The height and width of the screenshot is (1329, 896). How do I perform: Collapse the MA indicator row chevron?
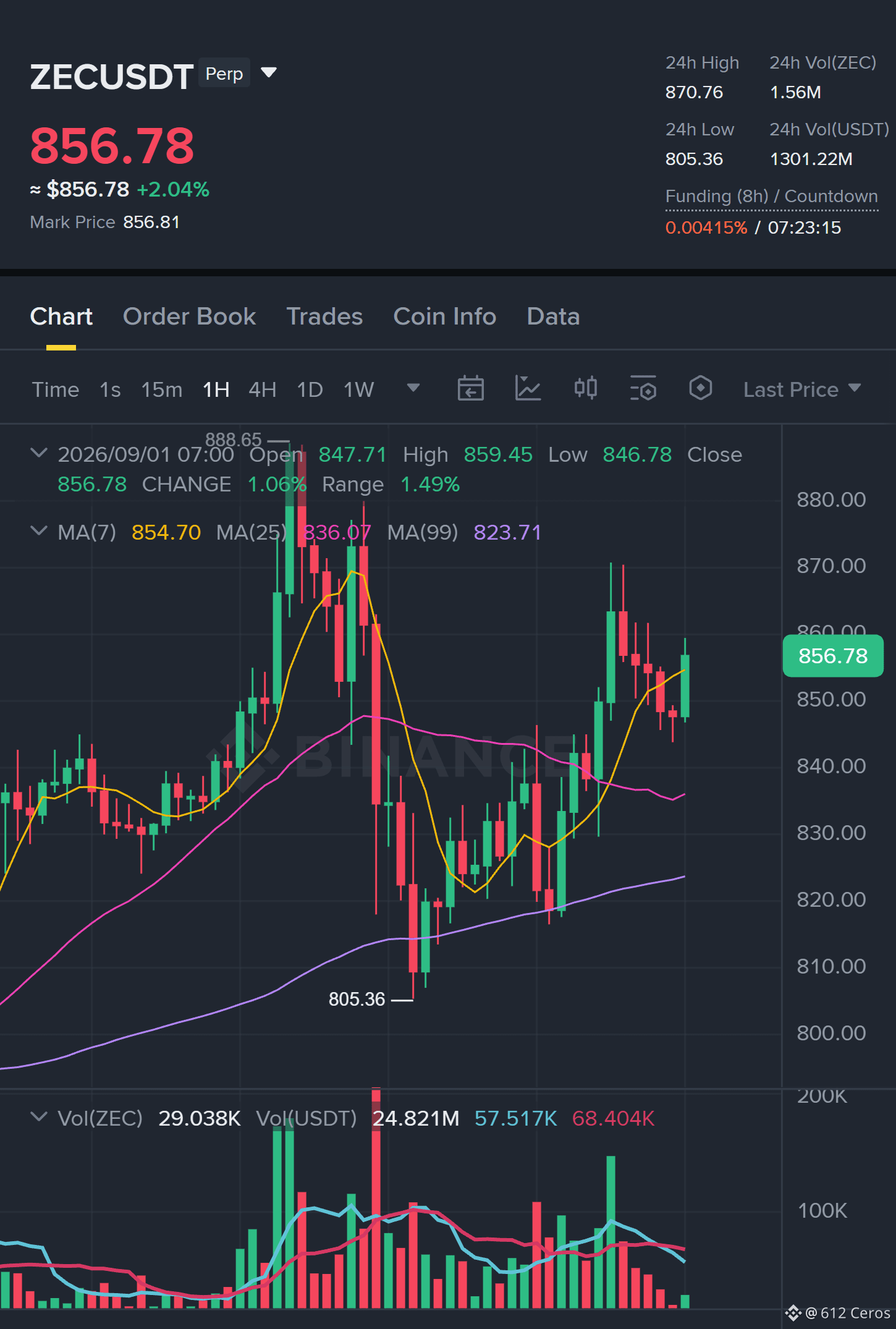click(x=39, y=531)
